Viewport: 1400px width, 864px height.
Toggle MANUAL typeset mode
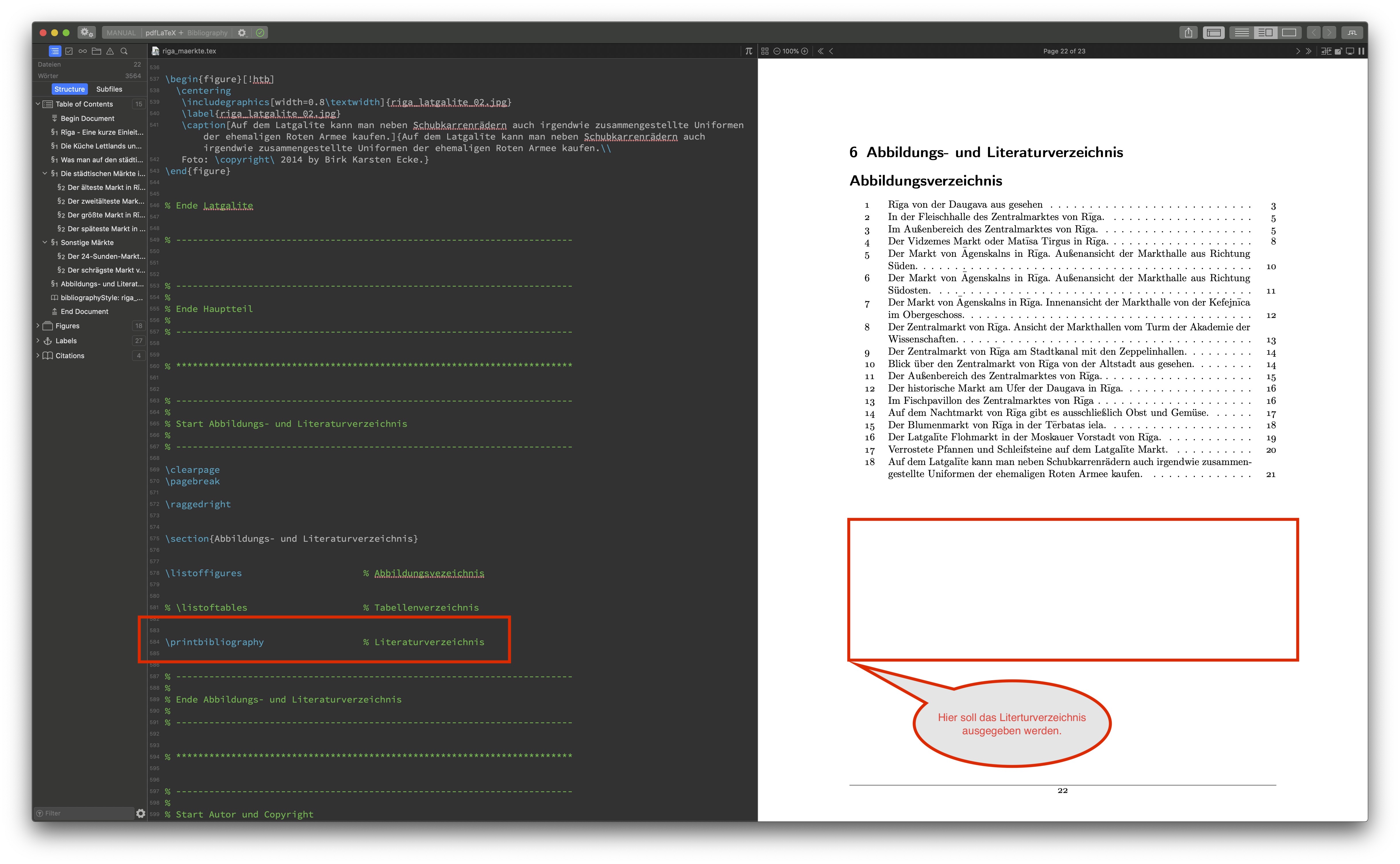[121, 32]
